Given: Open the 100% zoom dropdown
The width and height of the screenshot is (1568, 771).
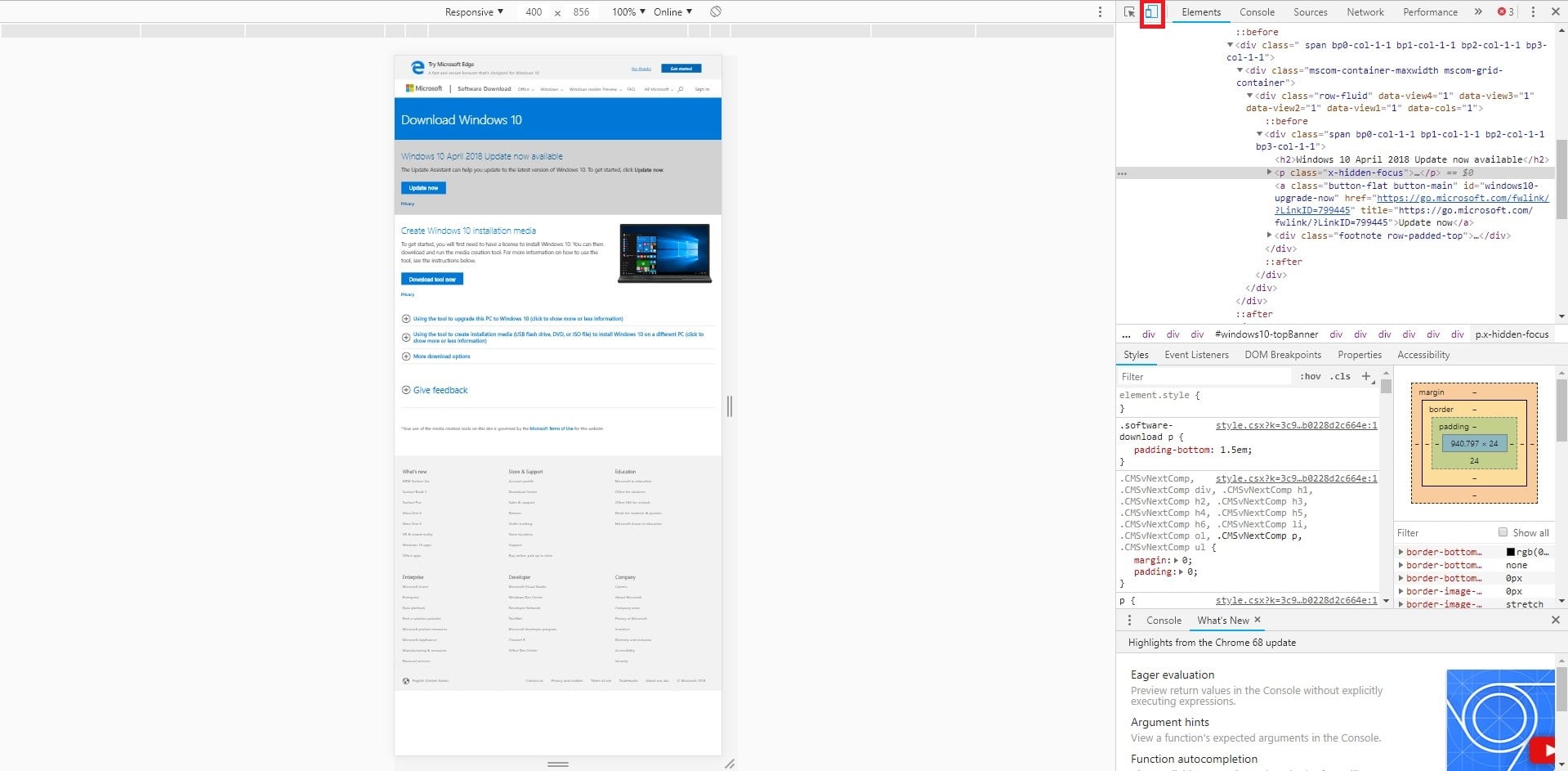Looking at the screenshot, I should (x=628, y=11).
